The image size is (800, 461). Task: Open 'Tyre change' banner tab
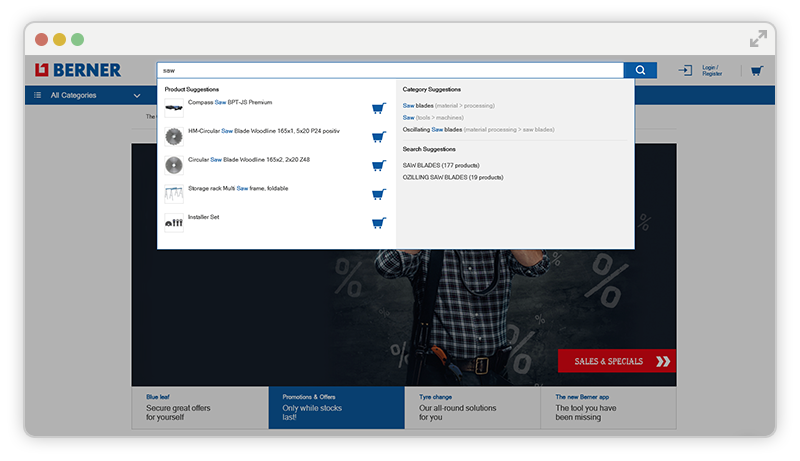coord(472,407)
